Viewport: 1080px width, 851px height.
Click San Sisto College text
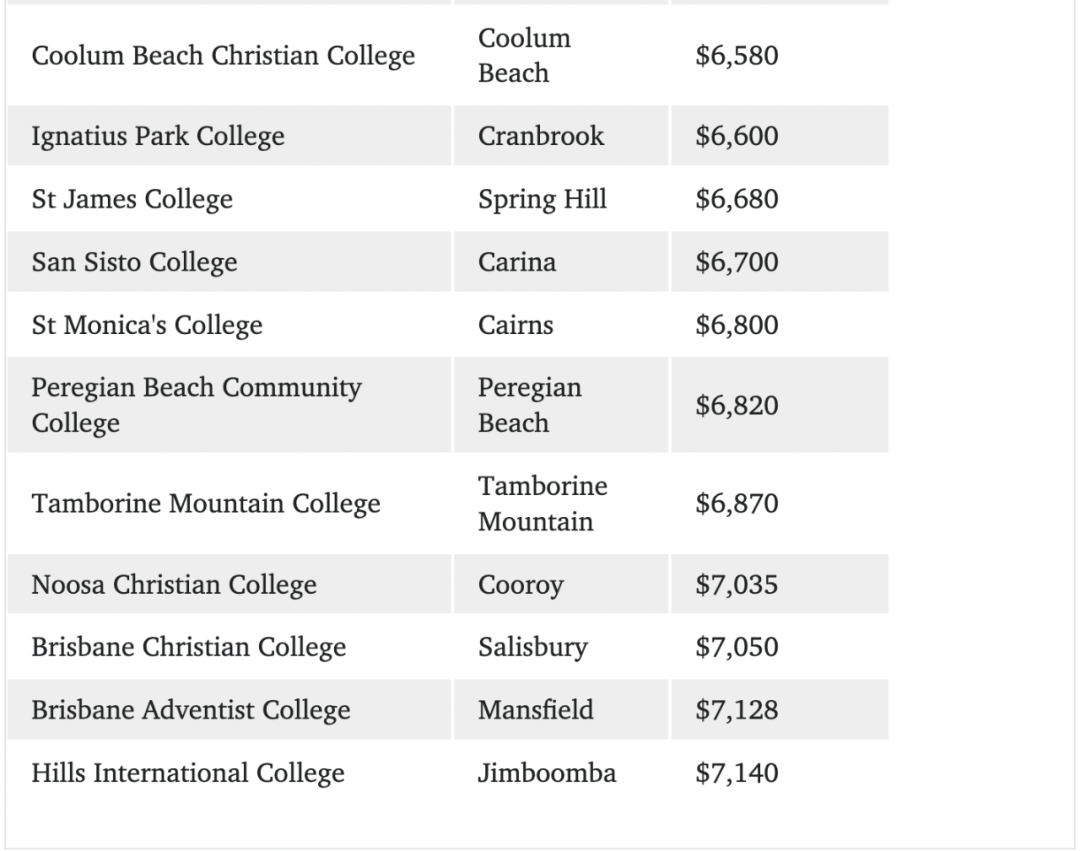click(134, 262)
